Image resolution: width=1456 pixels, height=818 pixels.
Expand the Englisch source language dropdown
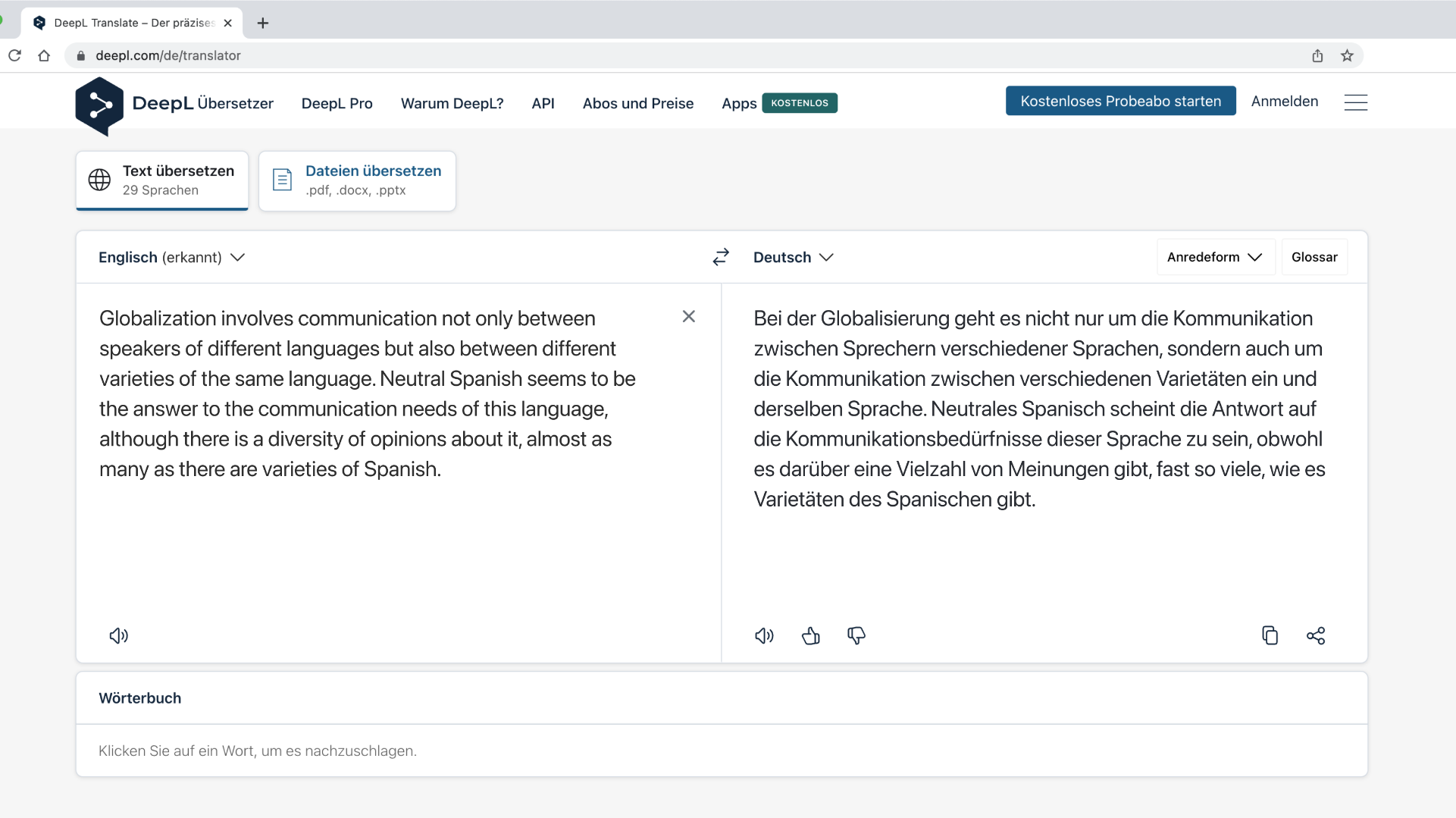point(171,257)
